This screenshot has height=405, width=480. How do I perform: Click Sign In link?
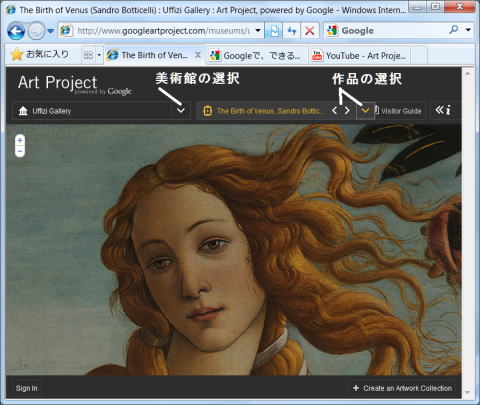[x=26, y=388]
